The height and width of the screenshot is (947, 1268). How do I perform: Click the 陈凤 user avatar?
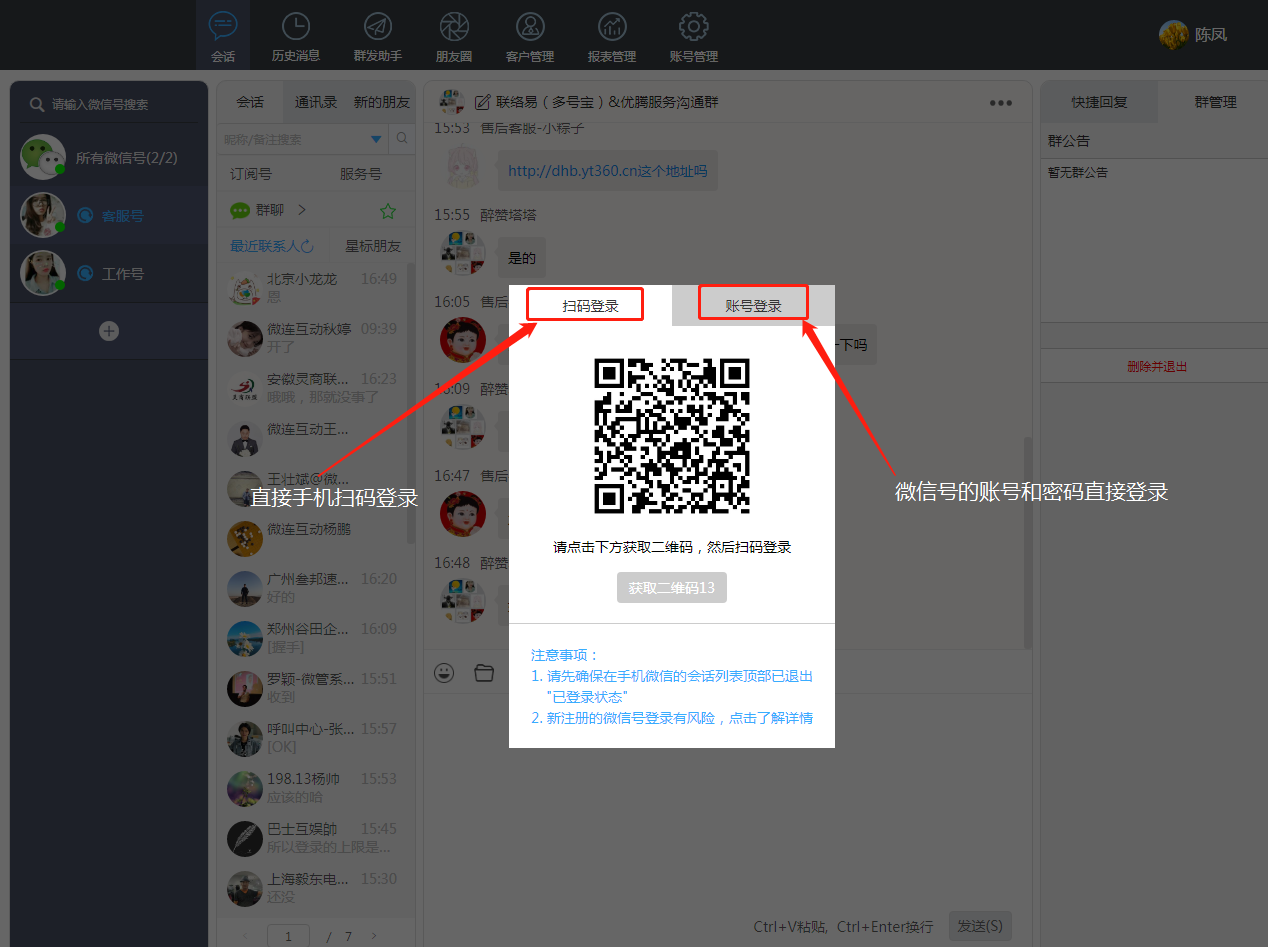pos(1173,35)
